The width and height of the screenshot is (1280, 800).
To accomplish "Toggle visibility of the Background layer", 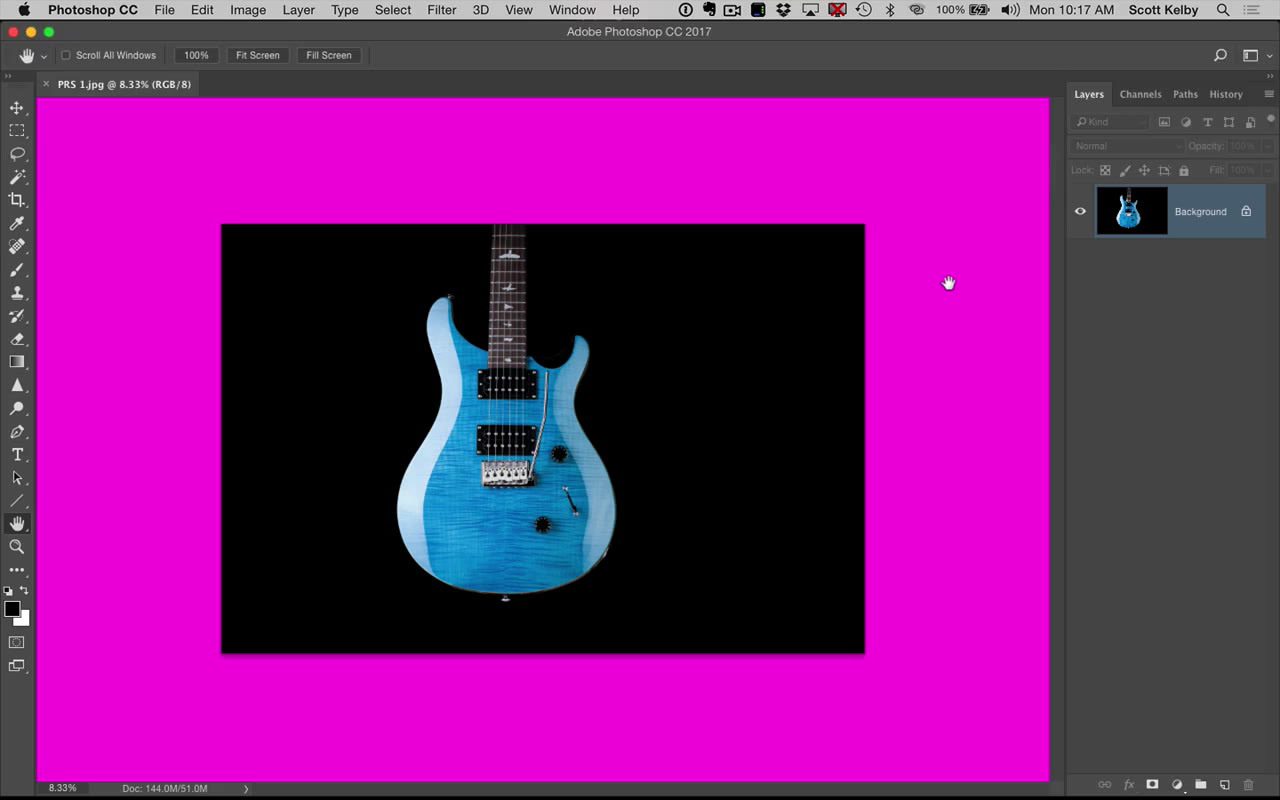I will point(1080,211).
